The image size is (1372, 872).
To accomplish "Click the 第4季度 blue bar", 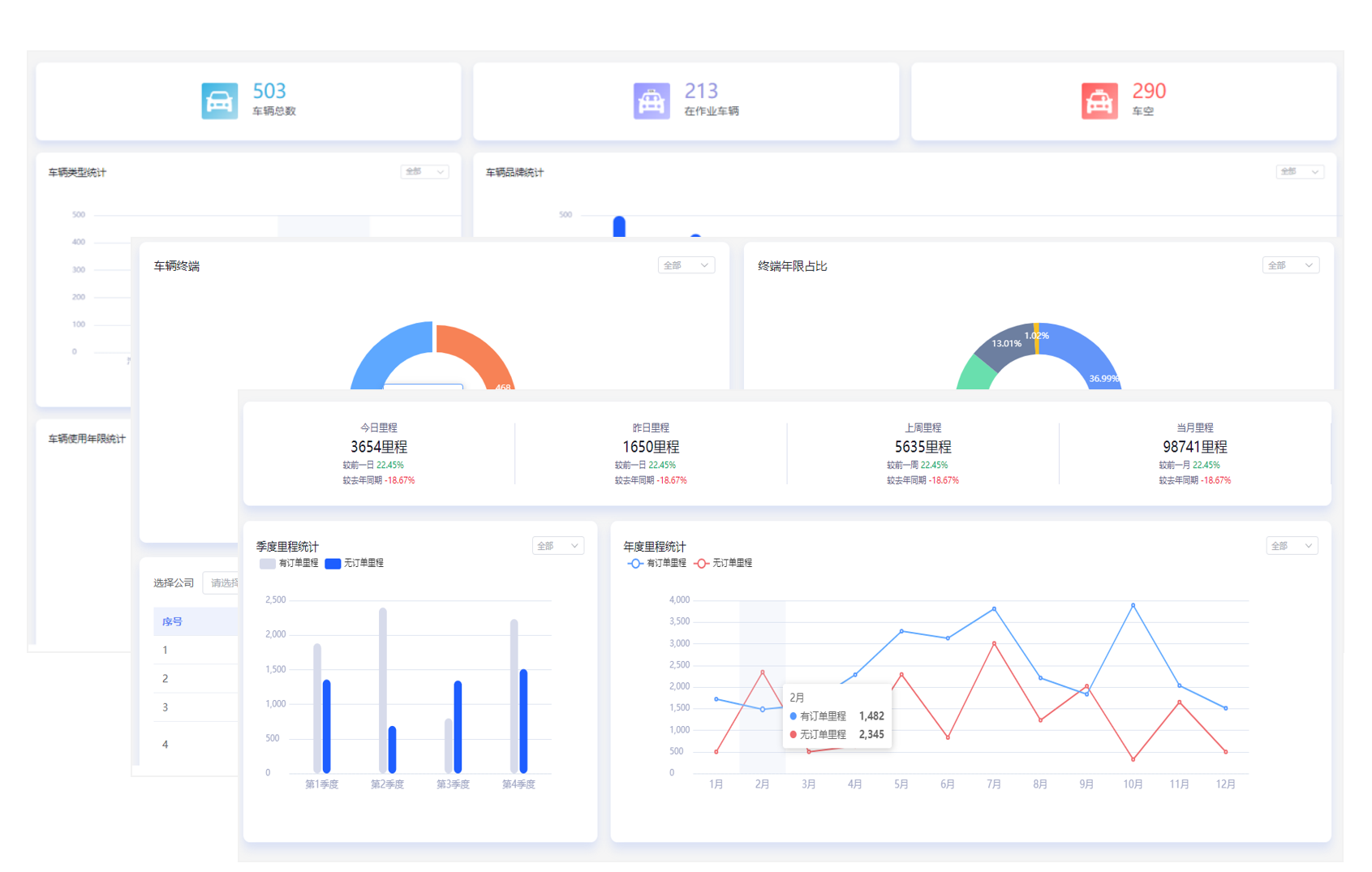I will tap(524, 721).
